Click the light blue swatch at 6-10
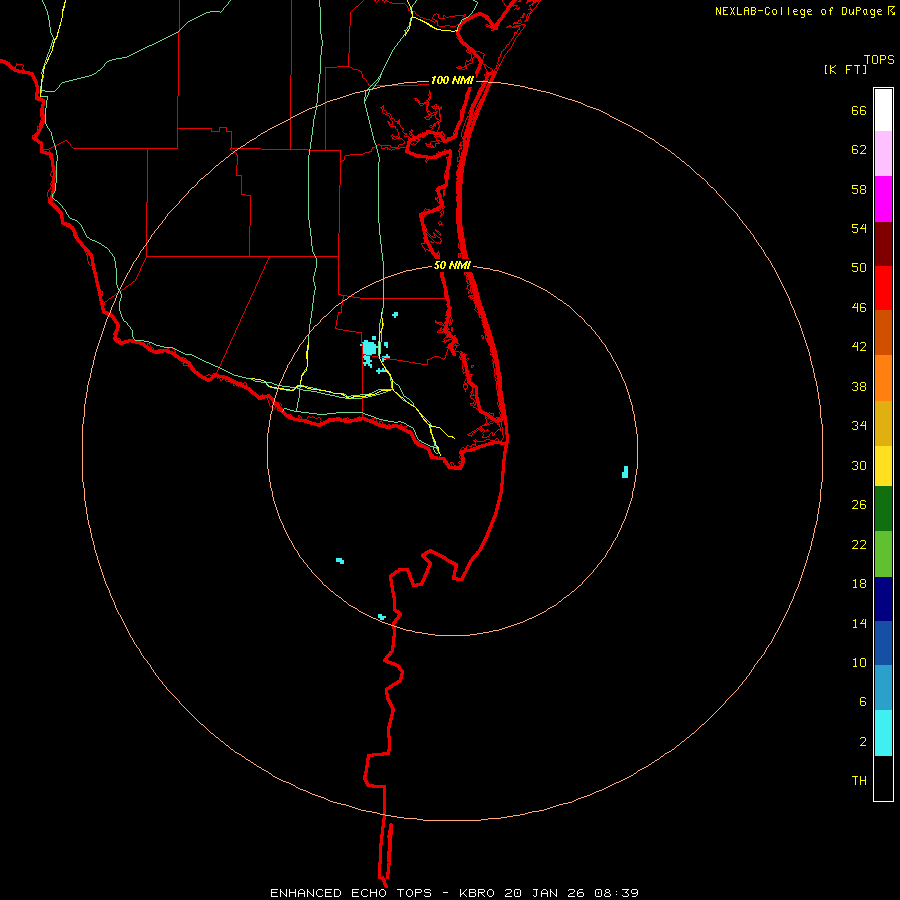The image size is (900, 900). pyautogui.click(x=883, y=687)
